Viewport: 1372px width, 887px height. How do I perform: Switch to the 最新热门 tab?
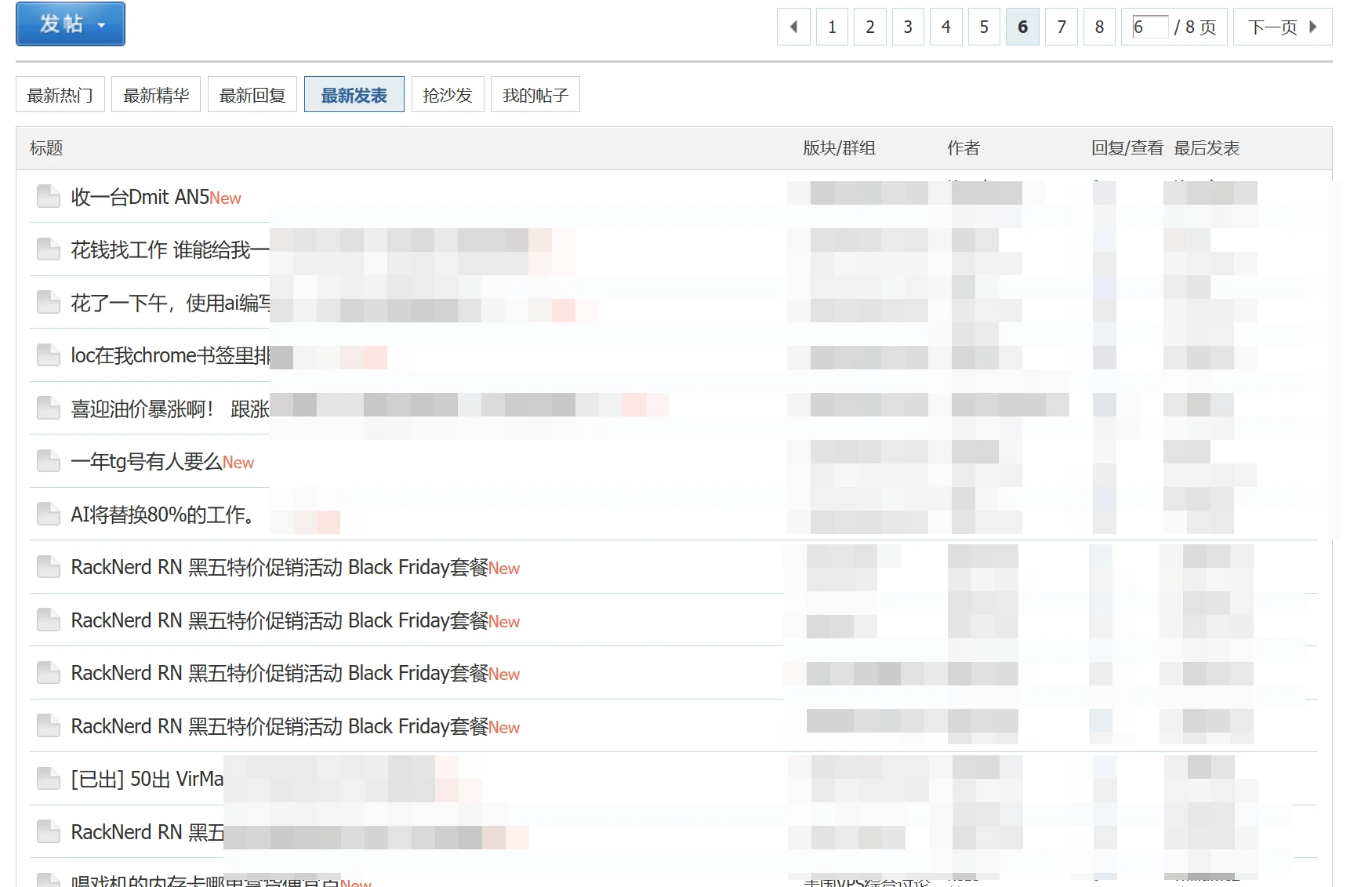(60, 94)
